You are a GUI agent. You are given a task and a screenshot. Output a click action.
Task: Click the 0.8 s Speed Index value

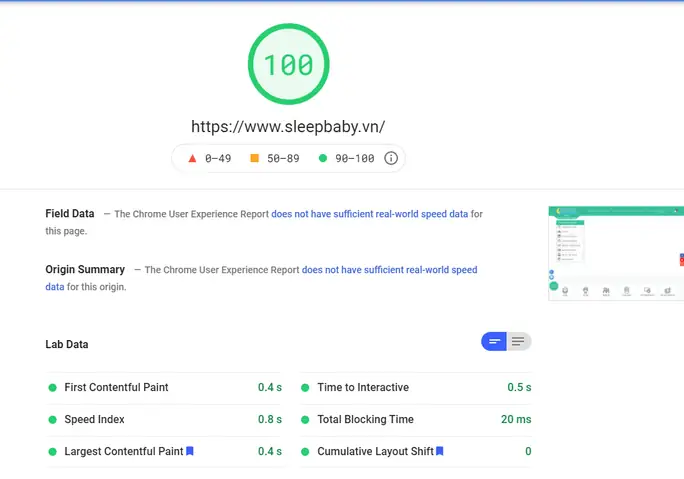pos(270,419)
